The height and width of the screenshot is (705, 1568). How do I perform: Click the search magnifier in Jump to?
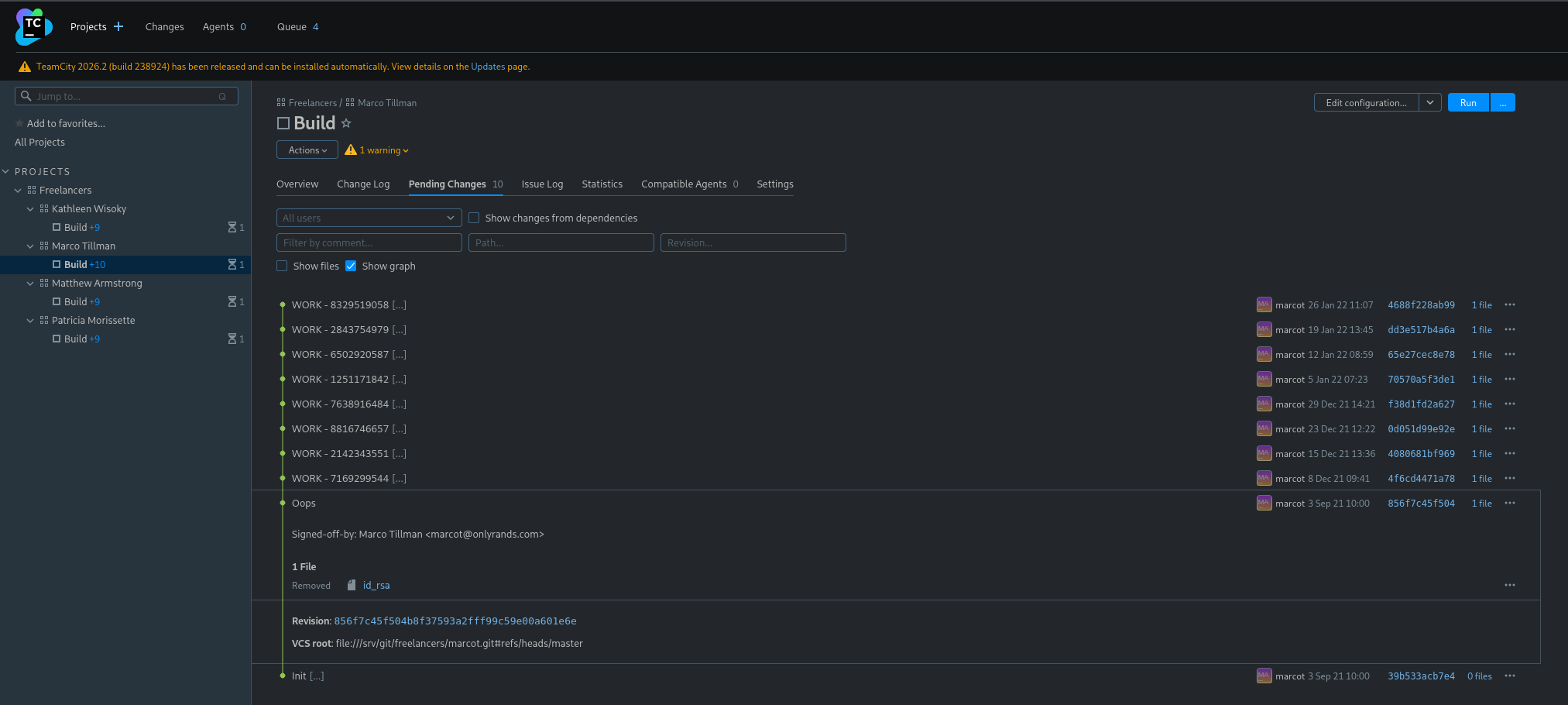26,96
